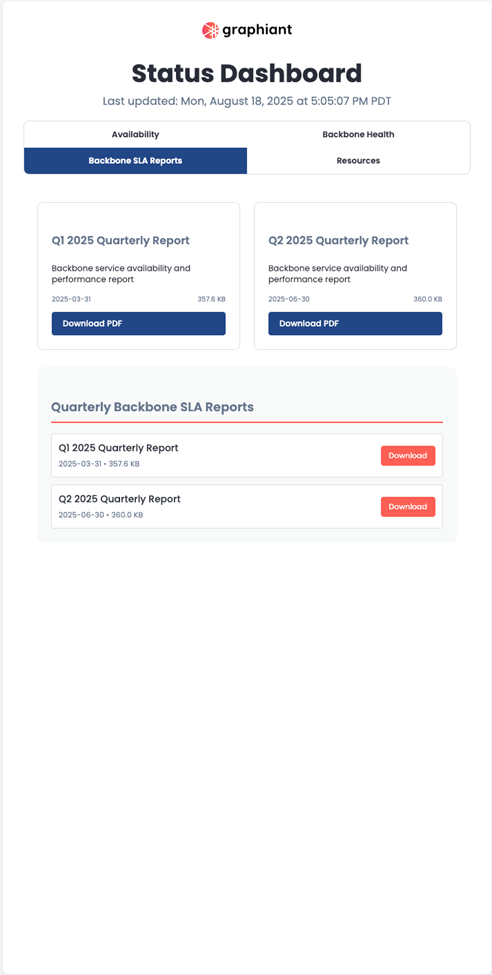
Task: Click the Quarterly Backbone SLA Reports heading
Action: pos(152,407)
